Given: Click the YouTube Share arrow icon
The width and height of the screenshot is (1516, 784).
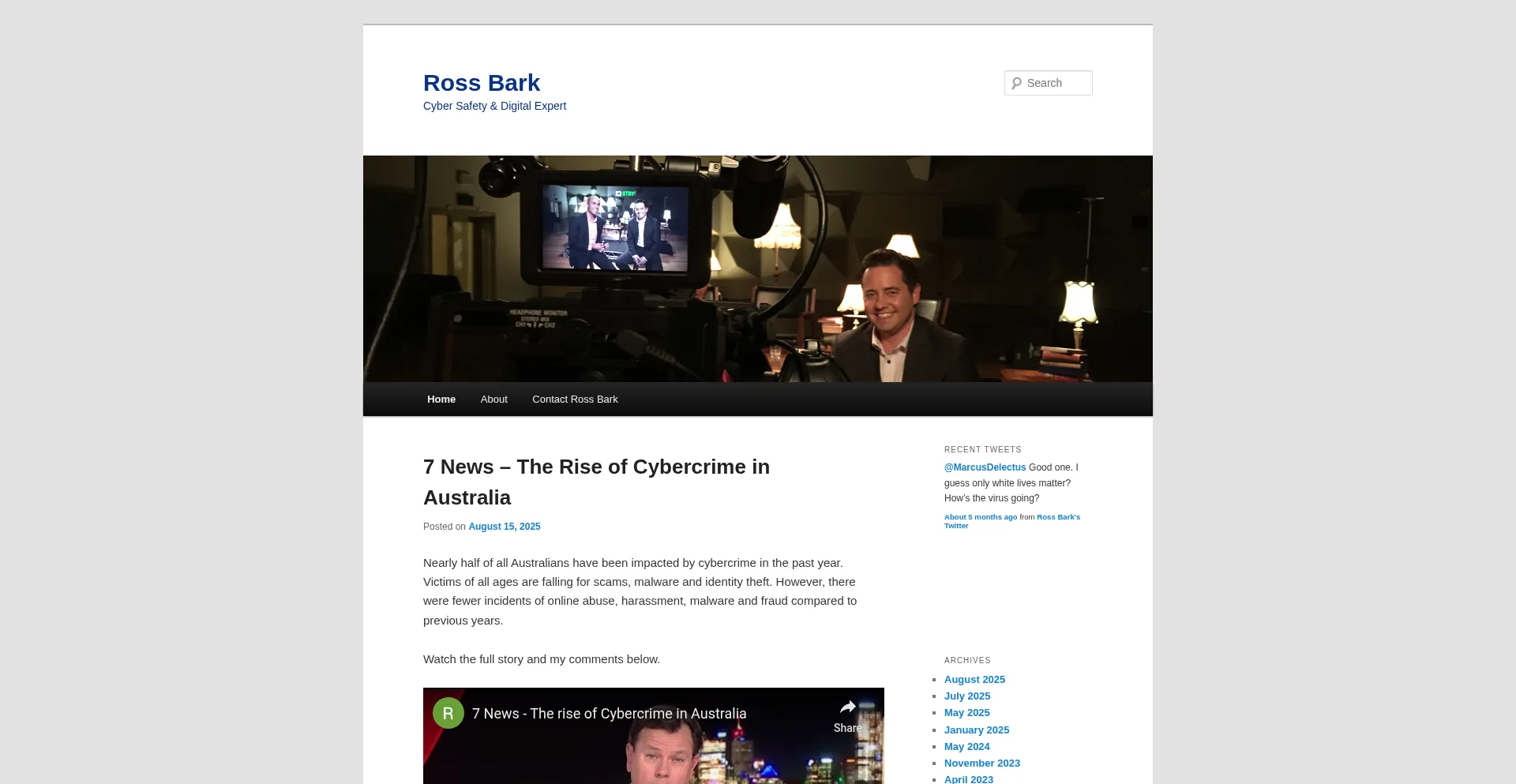Looking at the screenshot, I should point(848,707).
